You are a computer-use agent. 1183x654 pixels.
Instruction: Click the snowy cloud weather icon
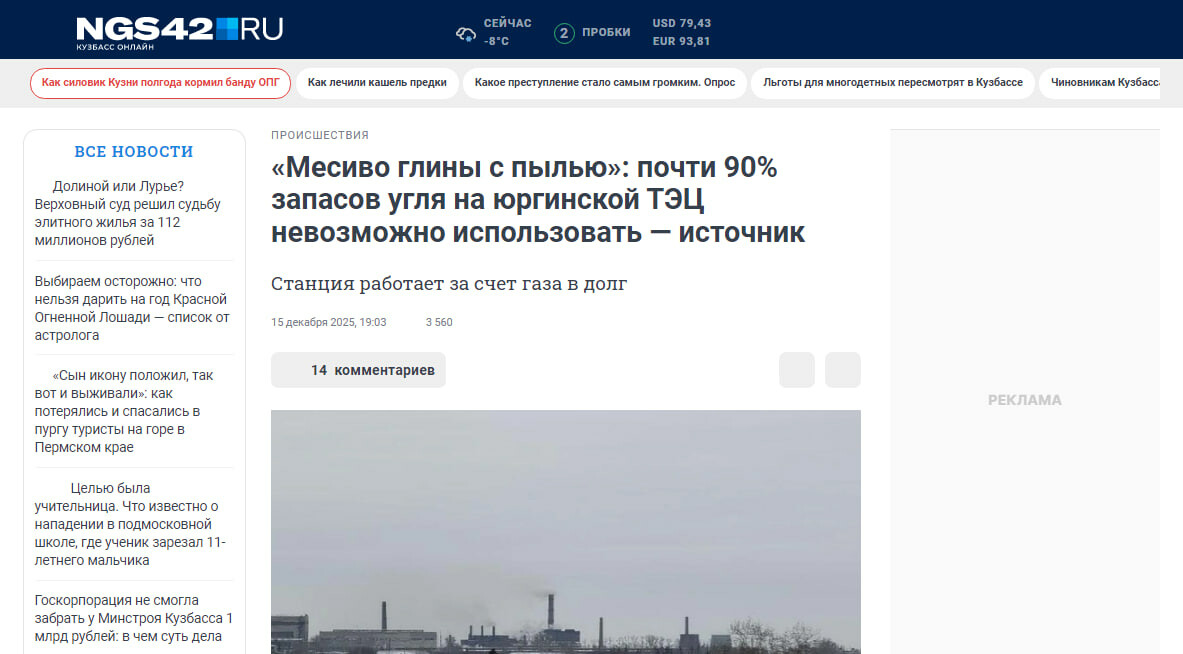pyautogui.click(x=466, y=33)
